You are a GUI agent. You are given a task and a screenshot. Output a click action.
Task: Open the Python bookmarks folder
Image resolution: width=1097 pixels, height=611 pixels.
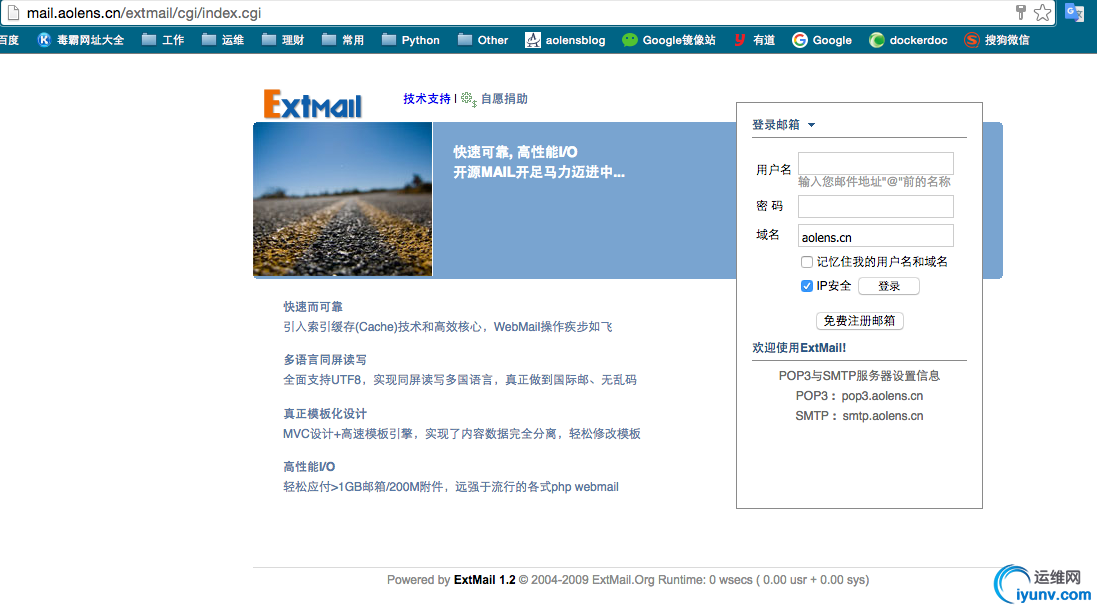pos(411,40)
